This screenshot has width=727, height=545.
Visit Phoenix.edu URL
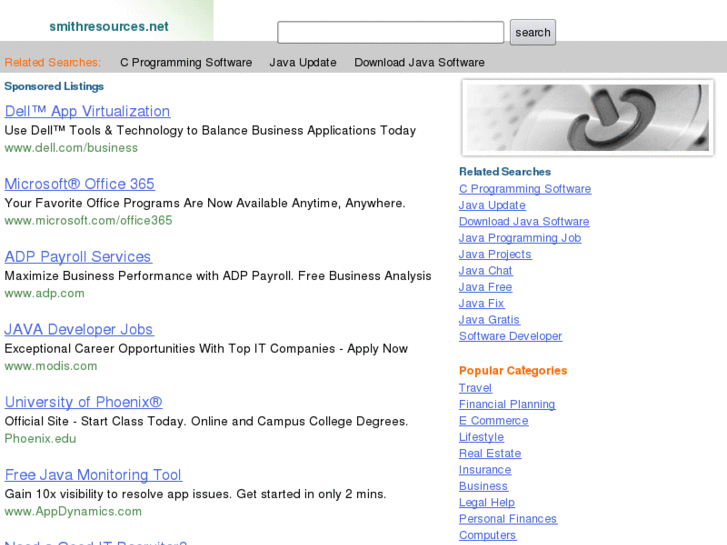click(x=40, y=439)
